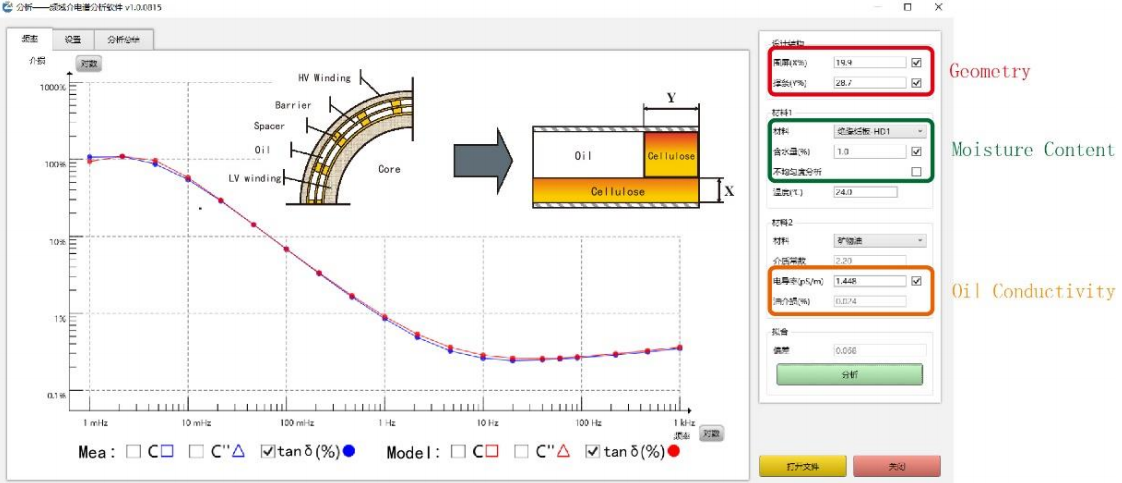Click the green analyze button
1122x483 pixels.
[x=849, y=374]
